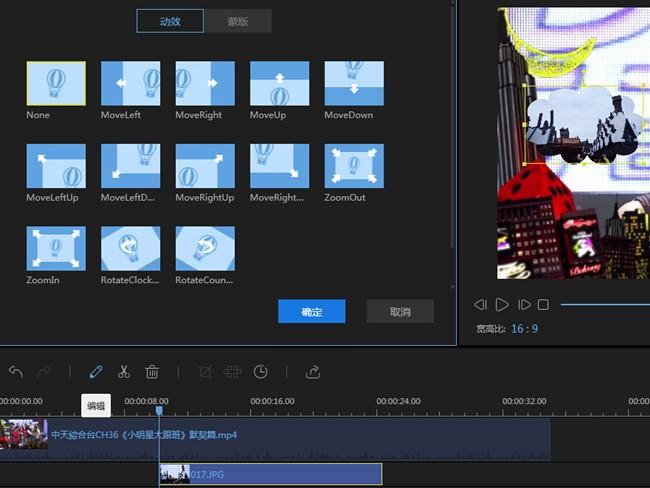The width and height of the screenshot is (650, 488).
Task: Click the cloud-shaped overlay in preview
Action: click(x=582, y=124)
